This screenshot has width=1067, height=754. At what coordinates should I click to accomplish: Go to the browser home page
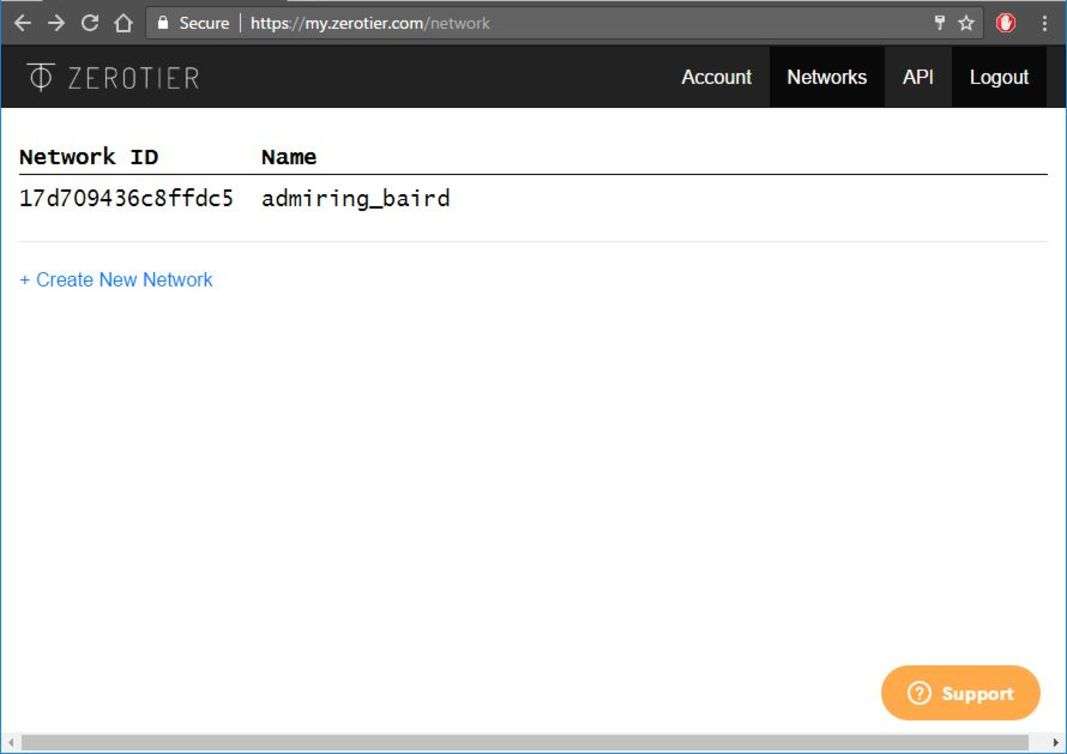click(124, 23)
